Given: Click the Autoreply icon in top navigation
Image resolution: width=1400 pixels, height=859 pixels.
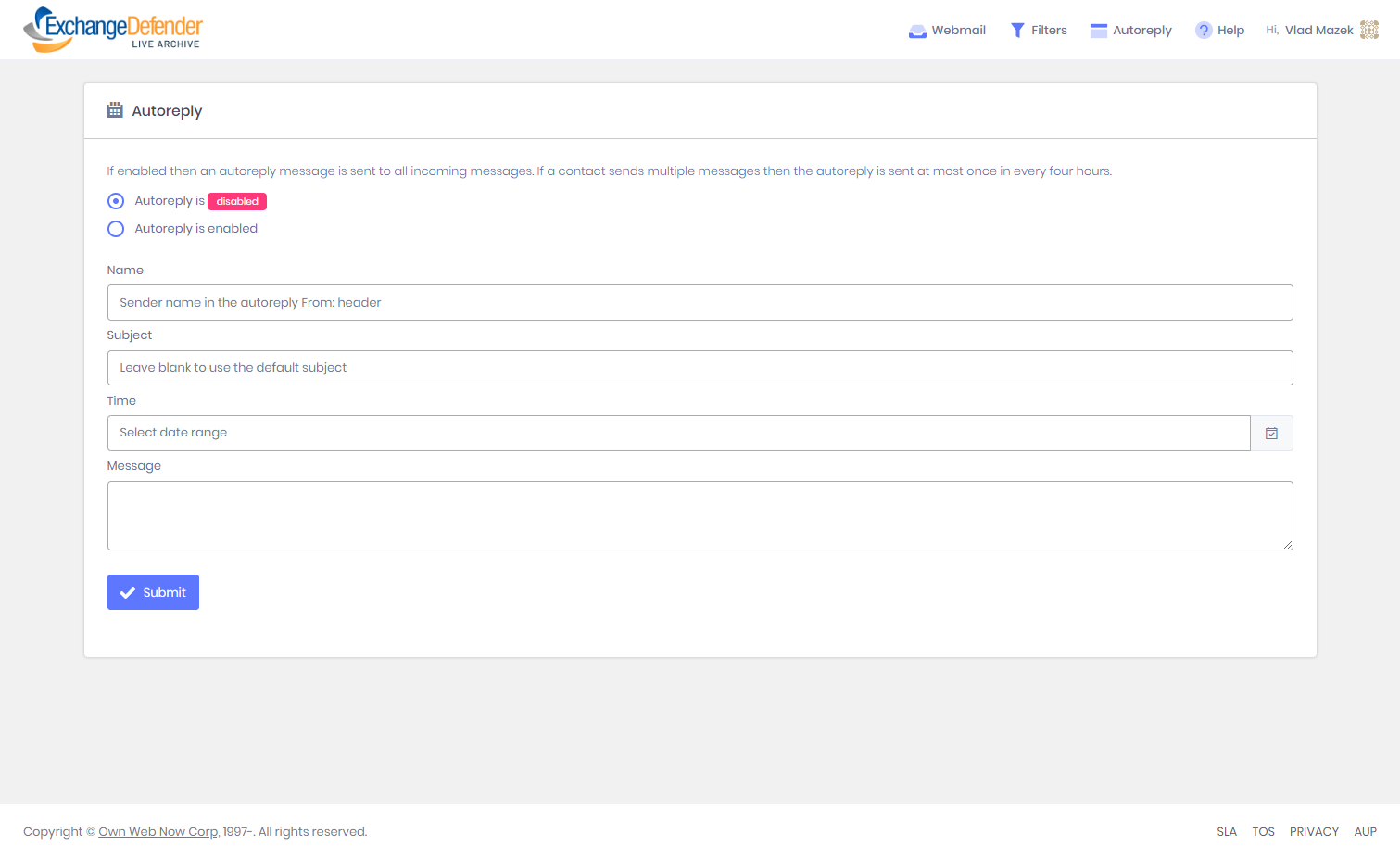Looking at the screenshot, I should pyautogui.click(x=1099, y=31).
